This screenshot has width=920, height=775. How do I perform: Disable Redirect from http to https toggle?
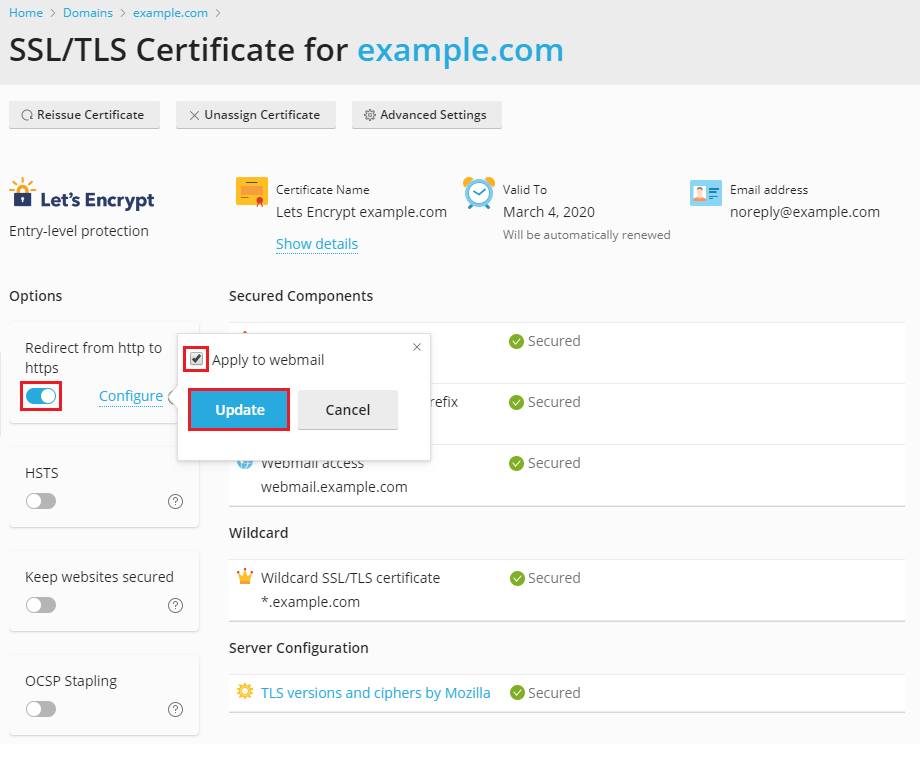(42, 396)
